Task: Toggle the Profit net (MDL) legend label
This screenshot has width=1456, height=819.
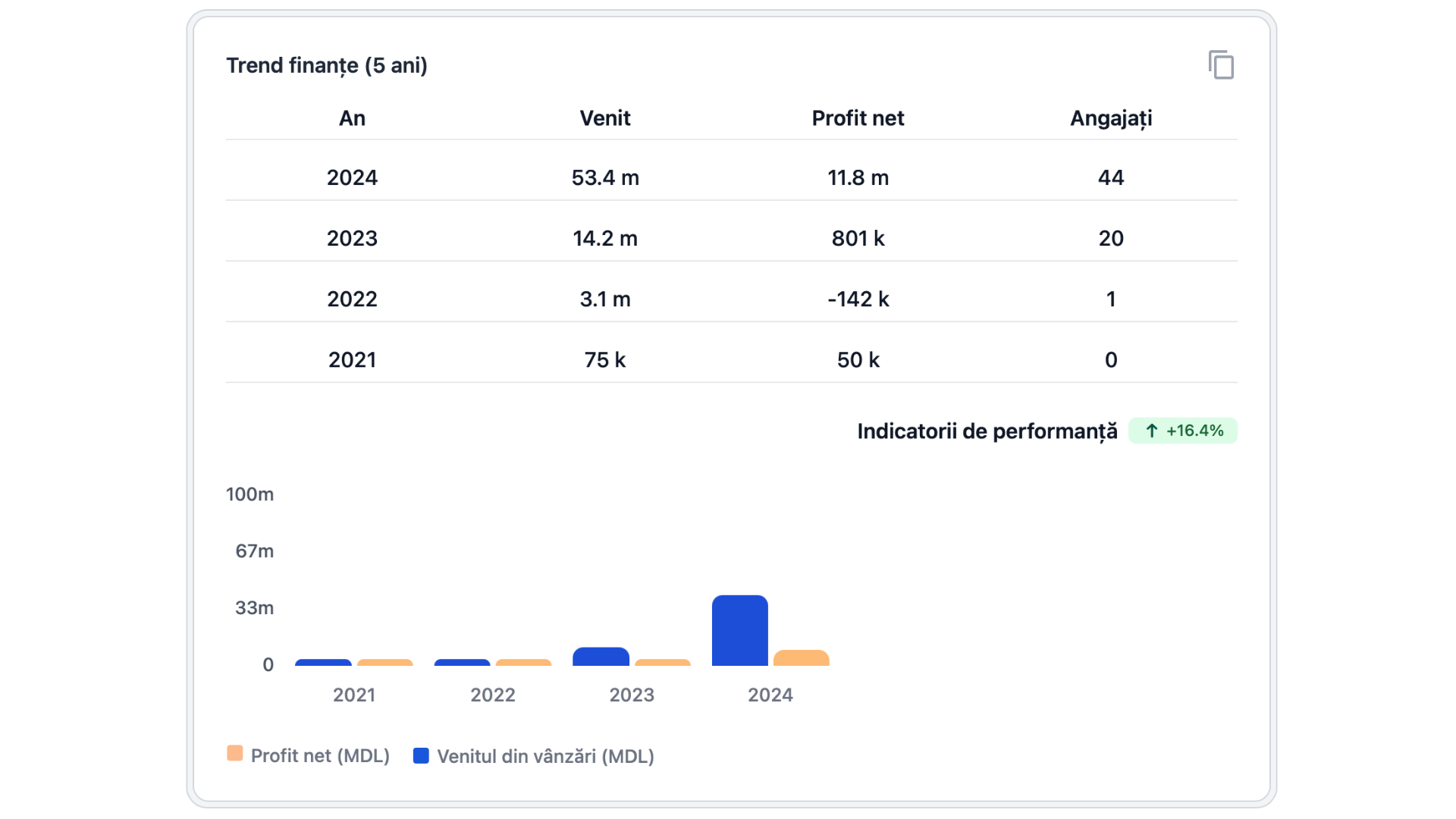Action: pos(320,756)
